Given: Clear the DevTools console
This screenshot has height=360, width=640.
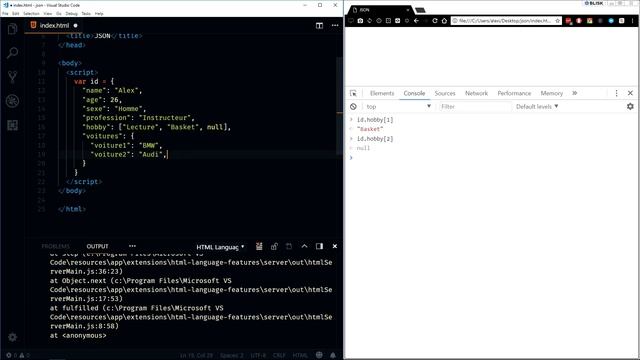Looking at the screenshot, I should (353, 107).
